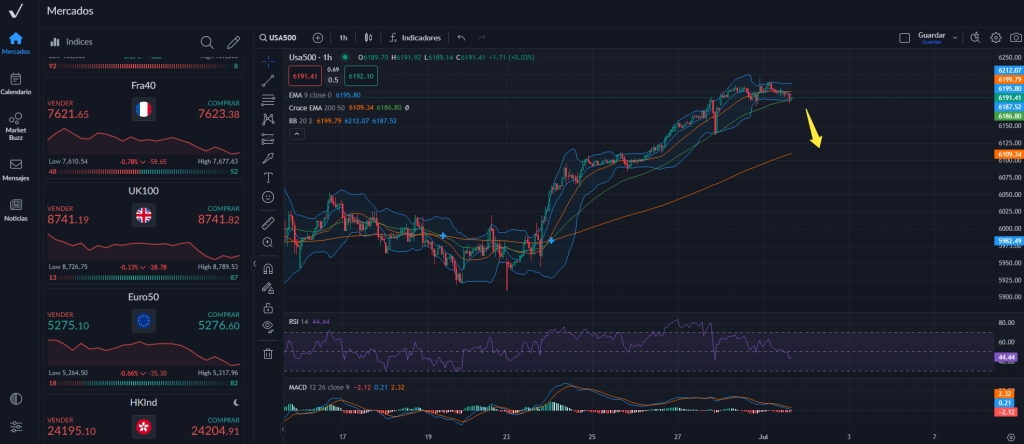Open the Indices category selector
1024x444 pixels.
tap(71, 42)
